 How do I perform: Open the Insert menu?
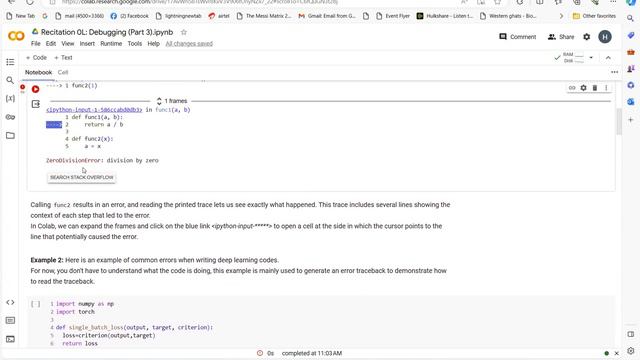[x=87, y=43]
